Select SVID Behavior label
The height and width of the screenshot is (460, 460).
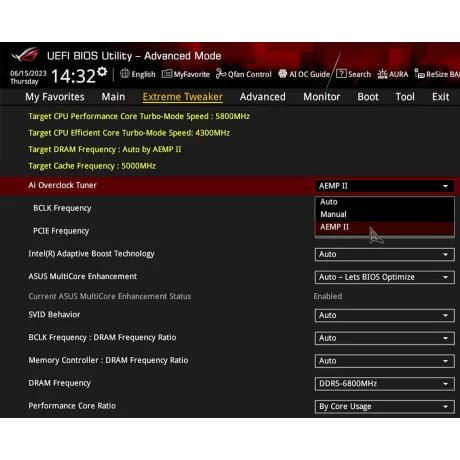pyautogui.click(x=54, y=315)
